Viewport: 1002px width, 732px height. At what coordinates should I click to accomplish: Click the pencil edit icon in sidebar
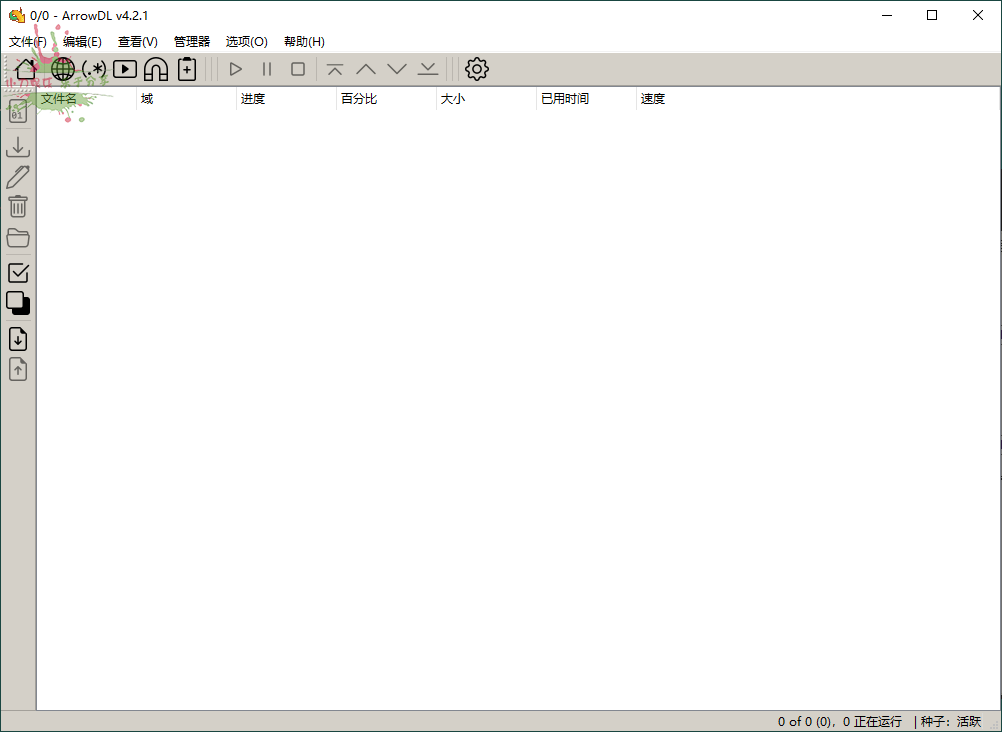(18, 177)
